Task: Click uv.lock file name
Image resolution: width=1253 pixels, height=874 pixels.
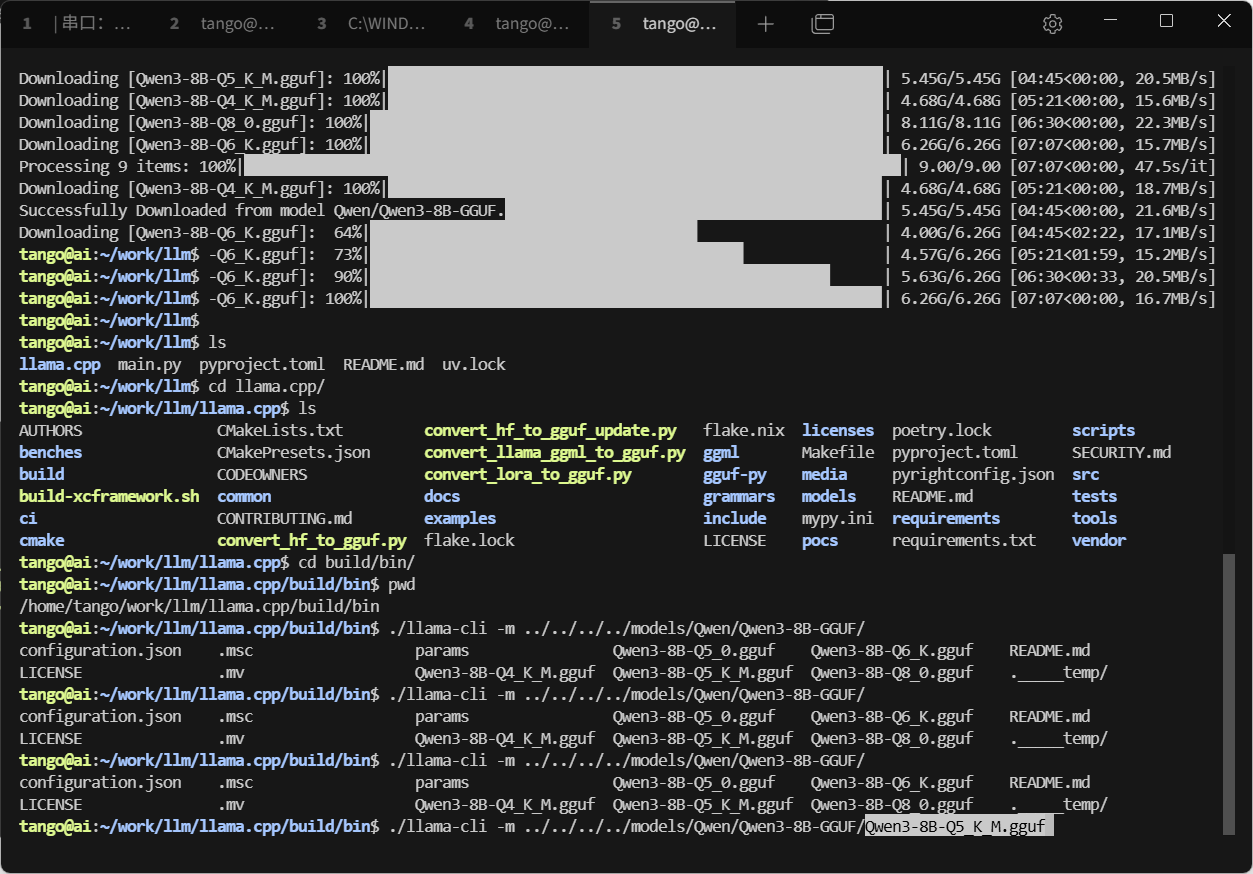Action: click(x=474, y=364)
